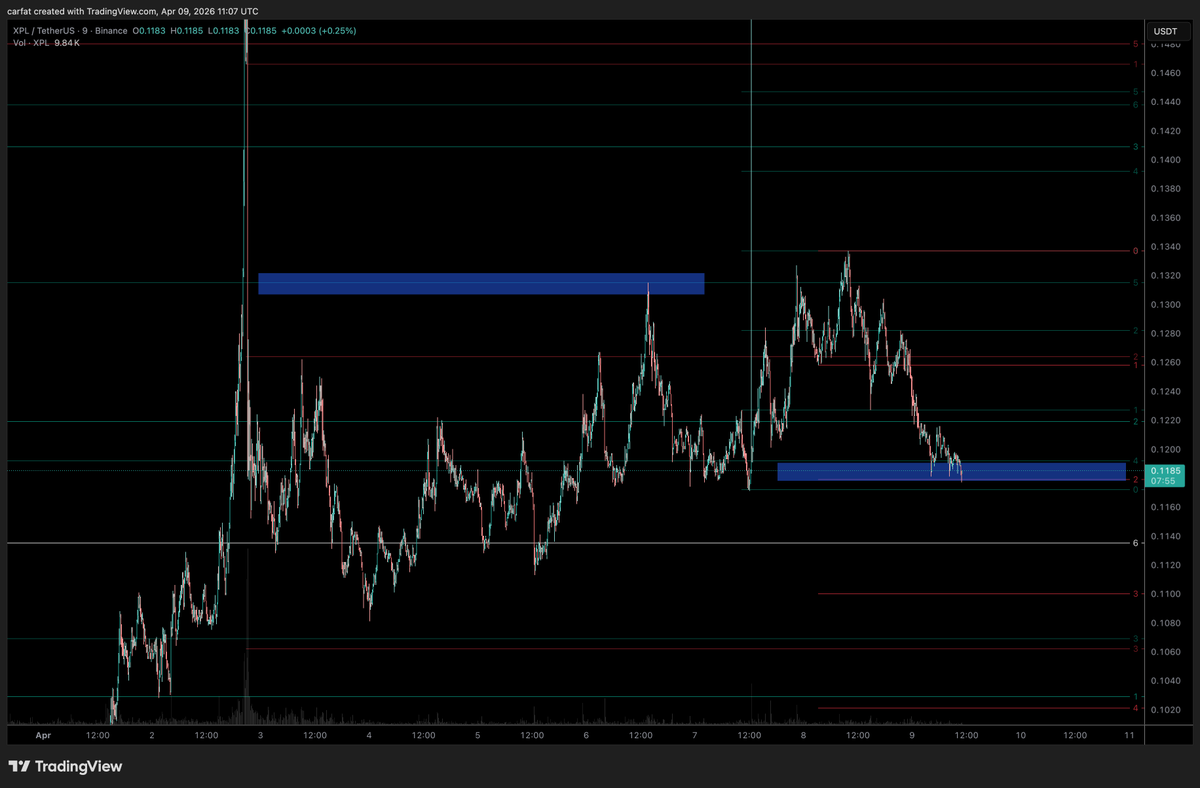Click the 0.1400 price axis label
1200x788 pixels.
(x=1164, y=160)
